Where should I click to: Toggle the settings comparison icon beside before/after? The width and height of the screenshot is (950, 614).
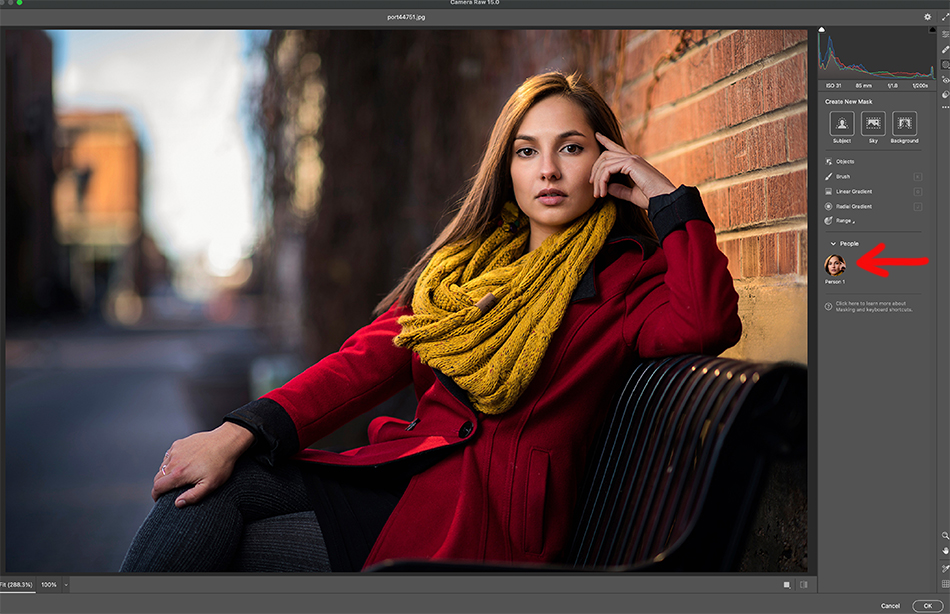tap(804, 585)
